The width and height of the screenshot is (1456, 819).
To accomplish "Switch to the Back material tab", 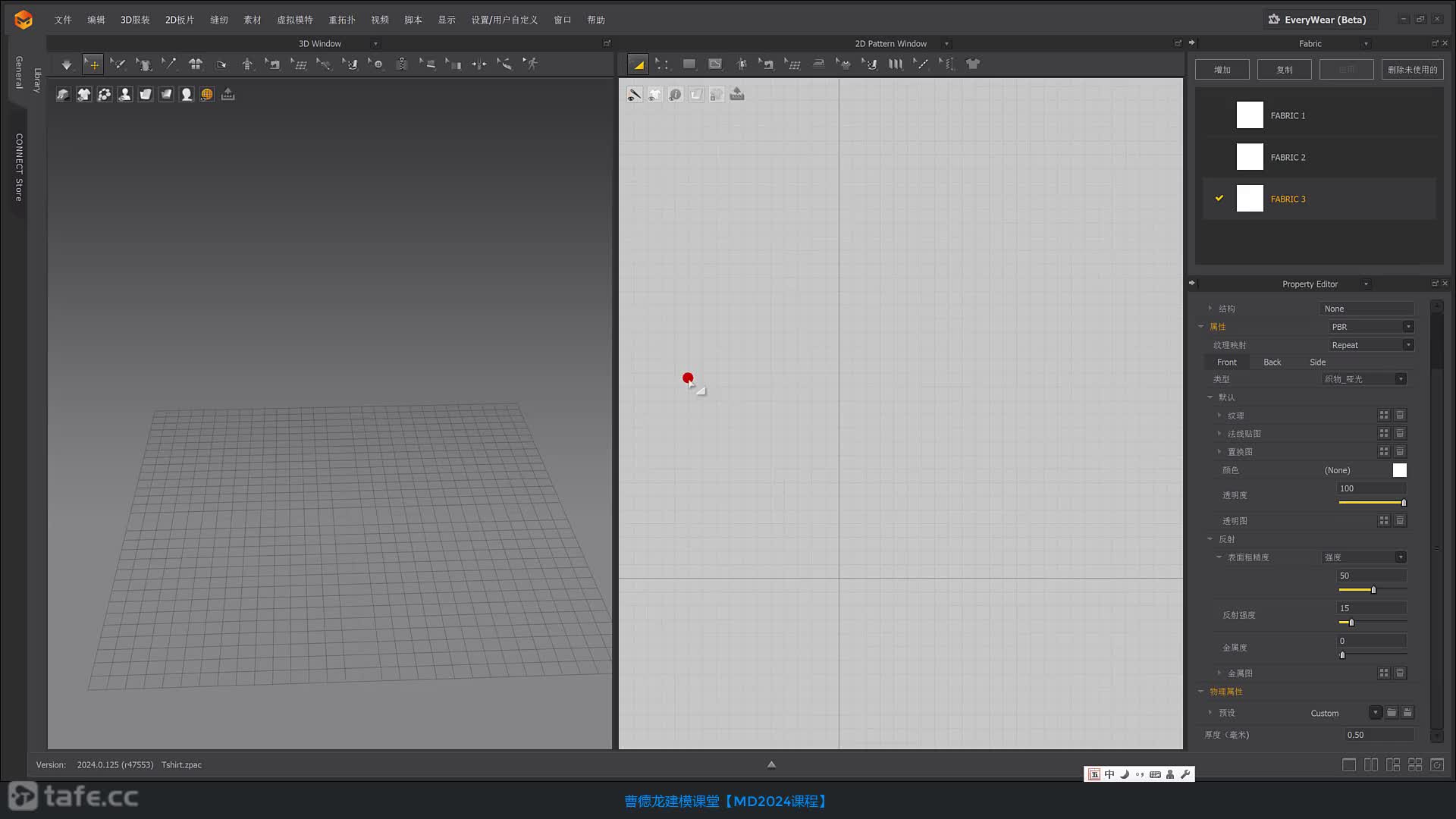I will pos(1272,362).
